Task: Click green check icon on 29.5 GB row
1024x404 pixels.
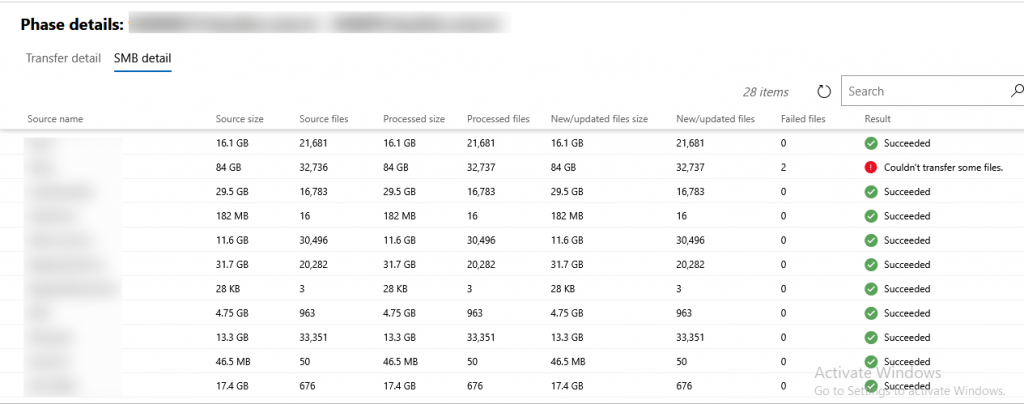Action: click(870, 192)
